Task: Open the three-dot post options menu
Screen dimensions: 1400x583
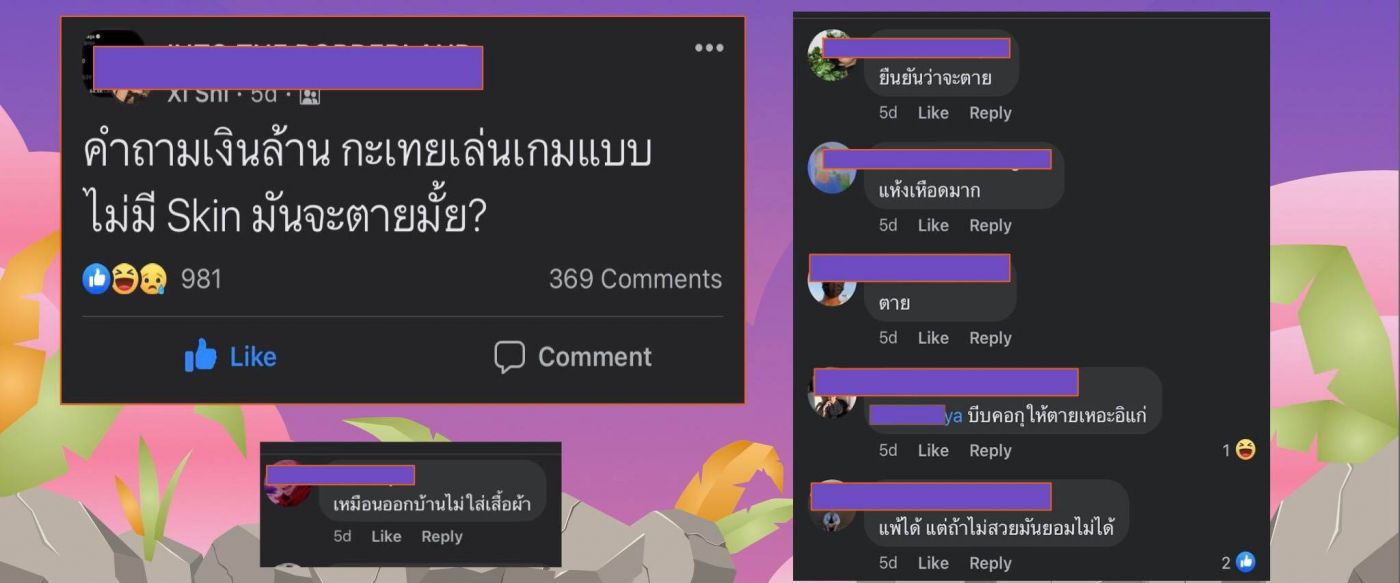Action: 709,48
